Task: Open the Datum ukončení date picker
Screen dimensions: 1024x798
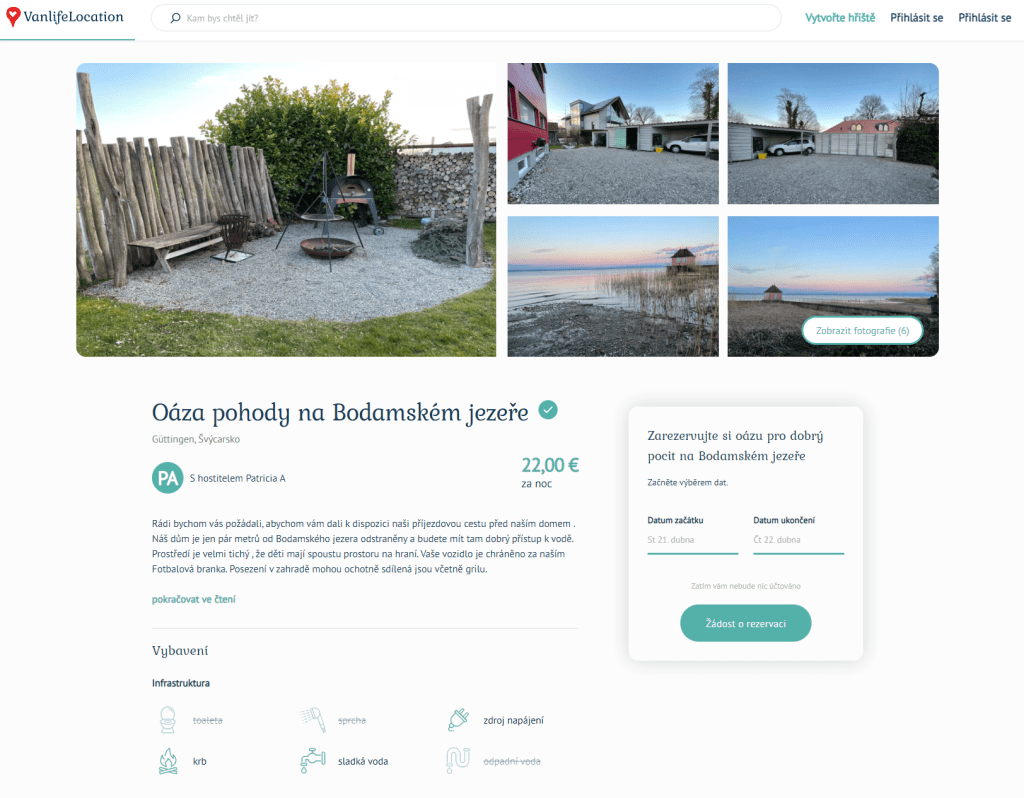Action: click(798, 540)
